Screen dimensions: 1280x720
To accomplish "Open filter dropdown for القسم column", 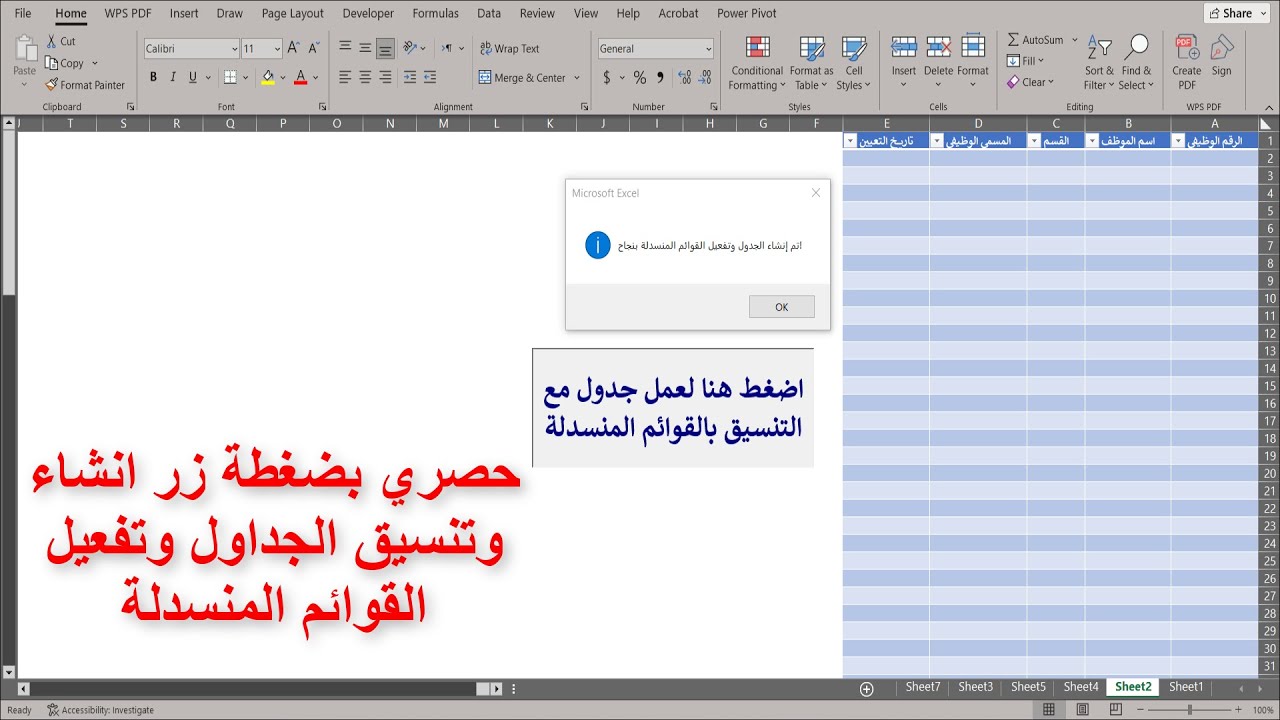I will coord(1035,141).
